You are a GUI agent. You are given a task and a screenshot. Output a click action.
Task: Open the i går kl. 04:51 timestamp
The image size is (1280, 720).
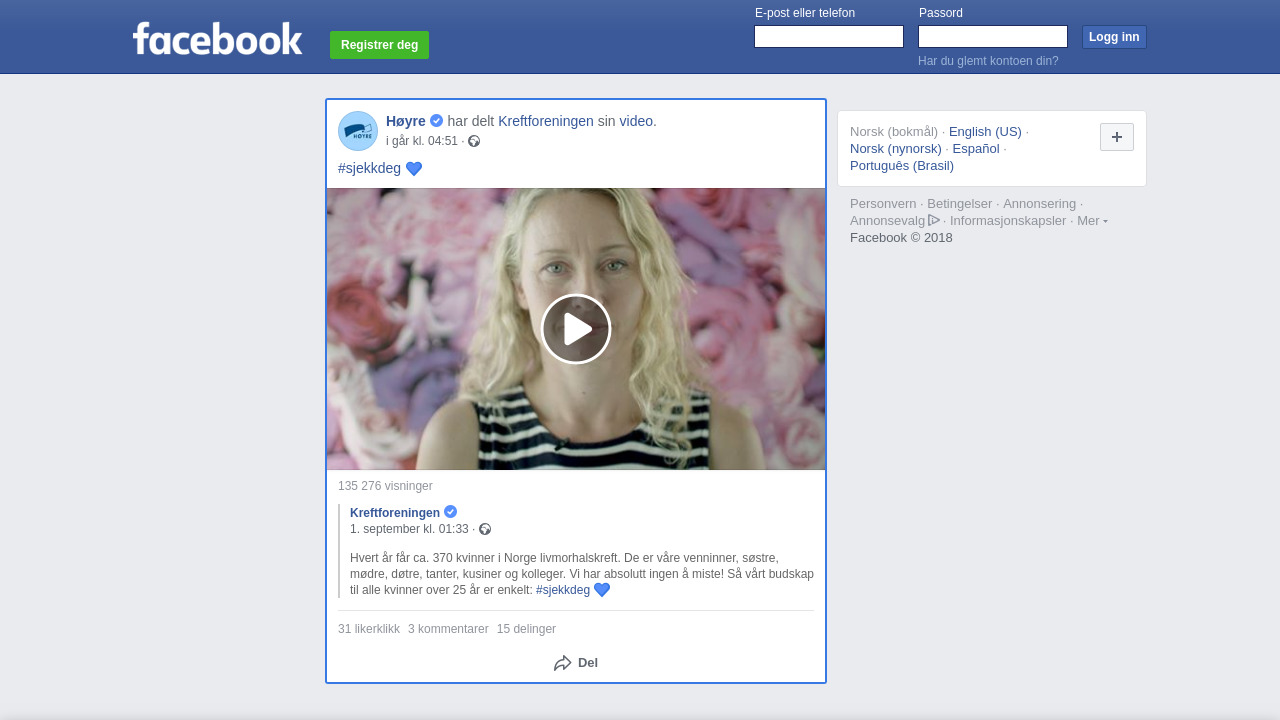(422, 141)
